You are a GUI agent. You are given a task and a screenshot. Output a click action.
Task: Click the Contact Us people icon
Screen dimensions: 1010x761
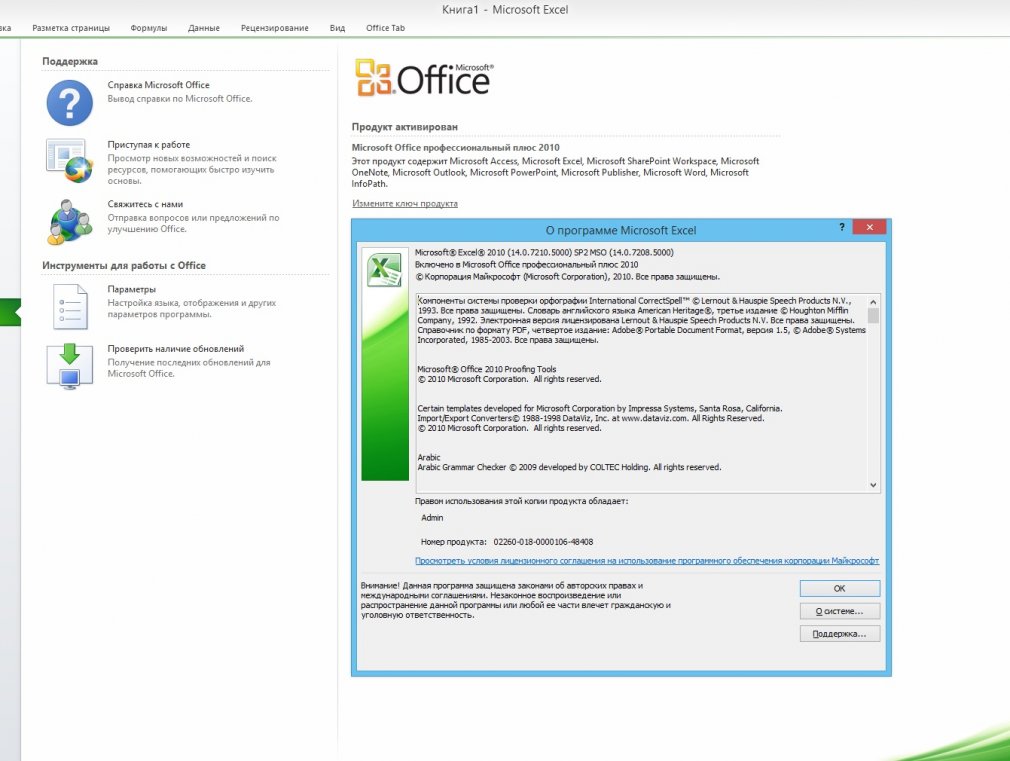point(70,222)
